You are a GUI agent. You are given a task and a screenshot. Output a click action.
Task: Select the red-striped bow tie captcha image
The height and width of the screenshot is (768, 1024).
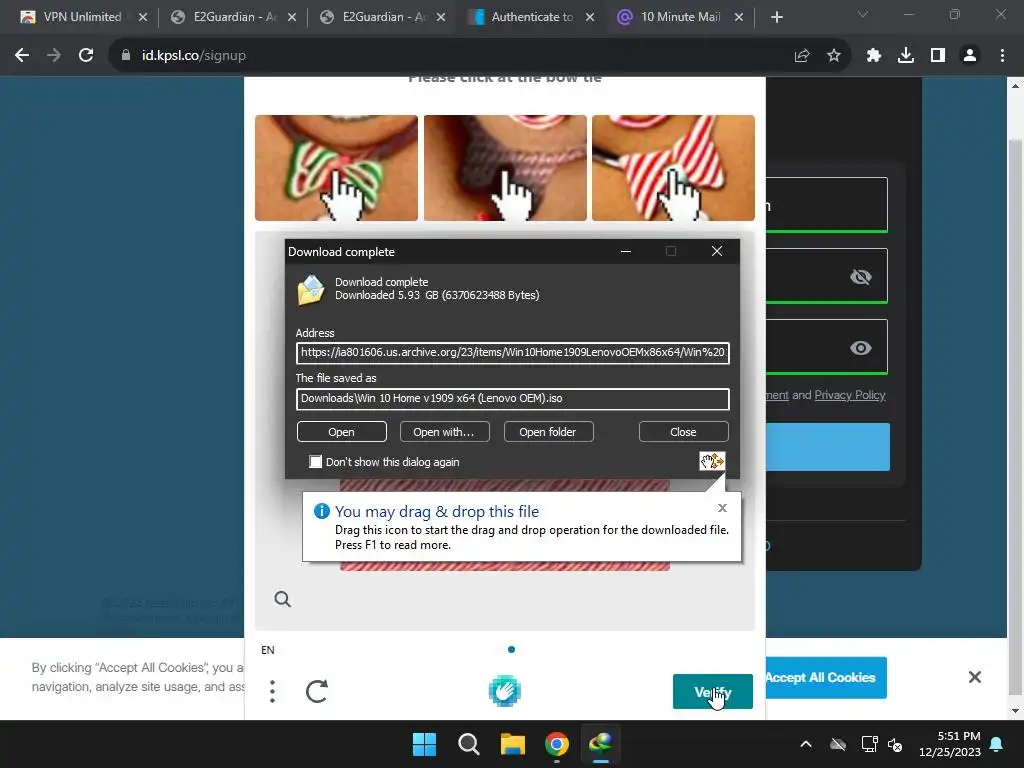point(673,168)
